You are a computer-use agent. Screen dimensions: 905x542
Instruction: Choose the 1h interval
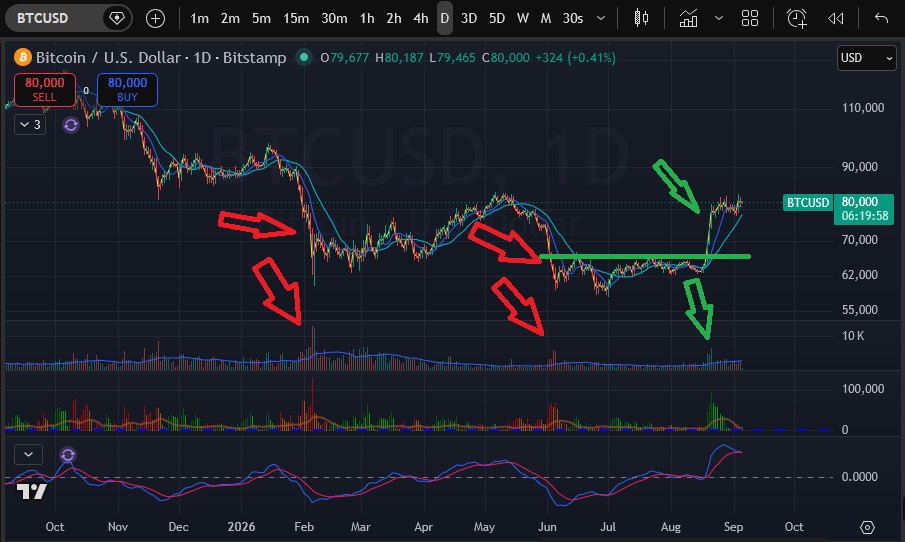(367, 18)
